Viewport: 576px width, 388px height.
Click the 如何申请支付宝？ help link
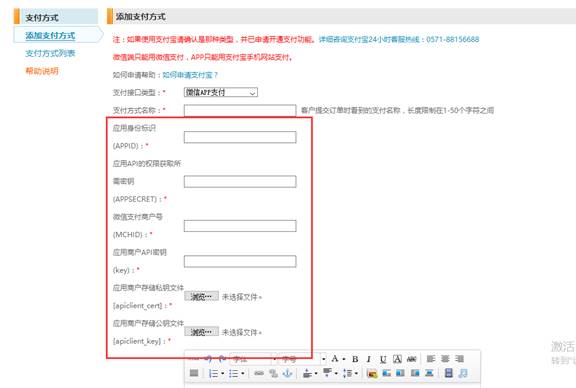(190, 75)
